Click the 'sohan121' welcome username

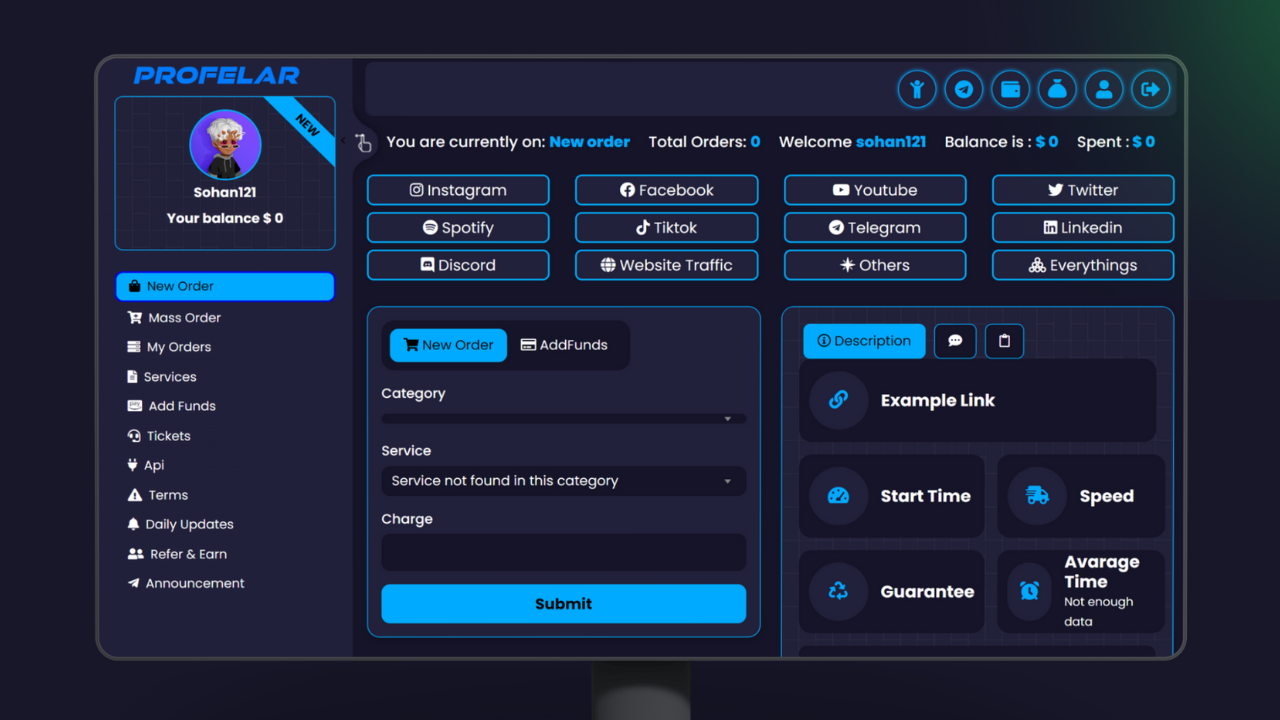tap(891, 142)
